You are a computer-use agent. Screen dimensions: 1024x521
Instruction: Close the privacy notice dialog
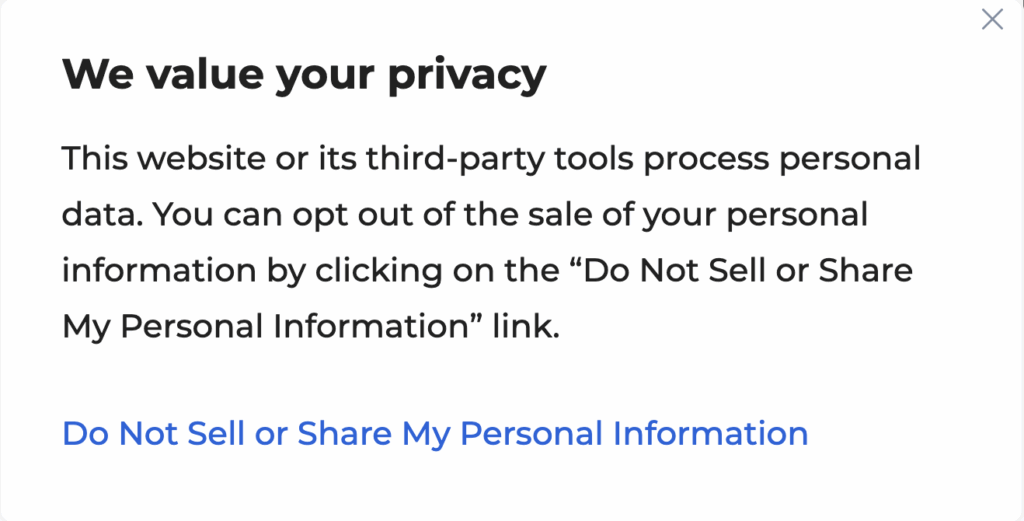(x=991, y=19)
